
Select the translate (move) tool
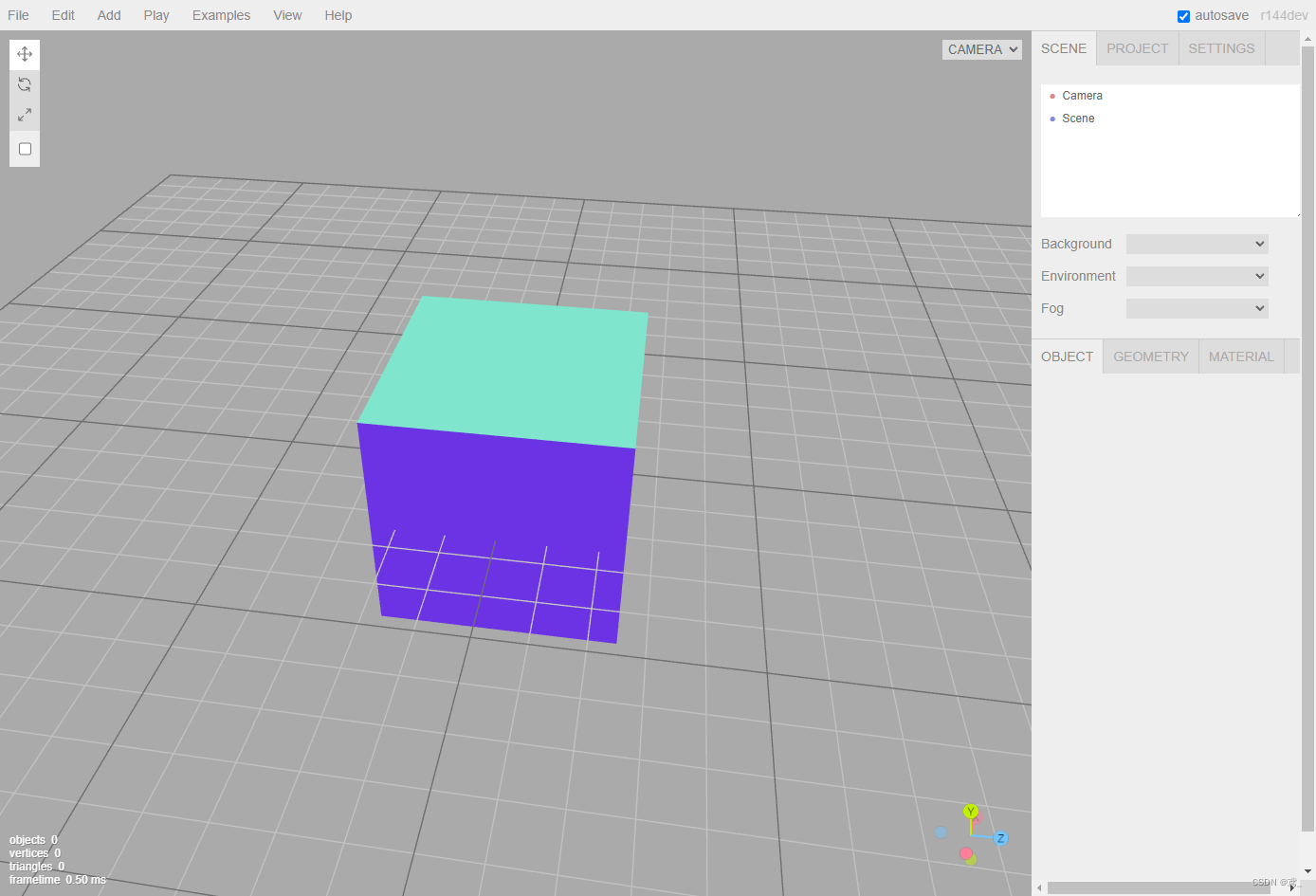pyautogui.click(x=25, y=54)
